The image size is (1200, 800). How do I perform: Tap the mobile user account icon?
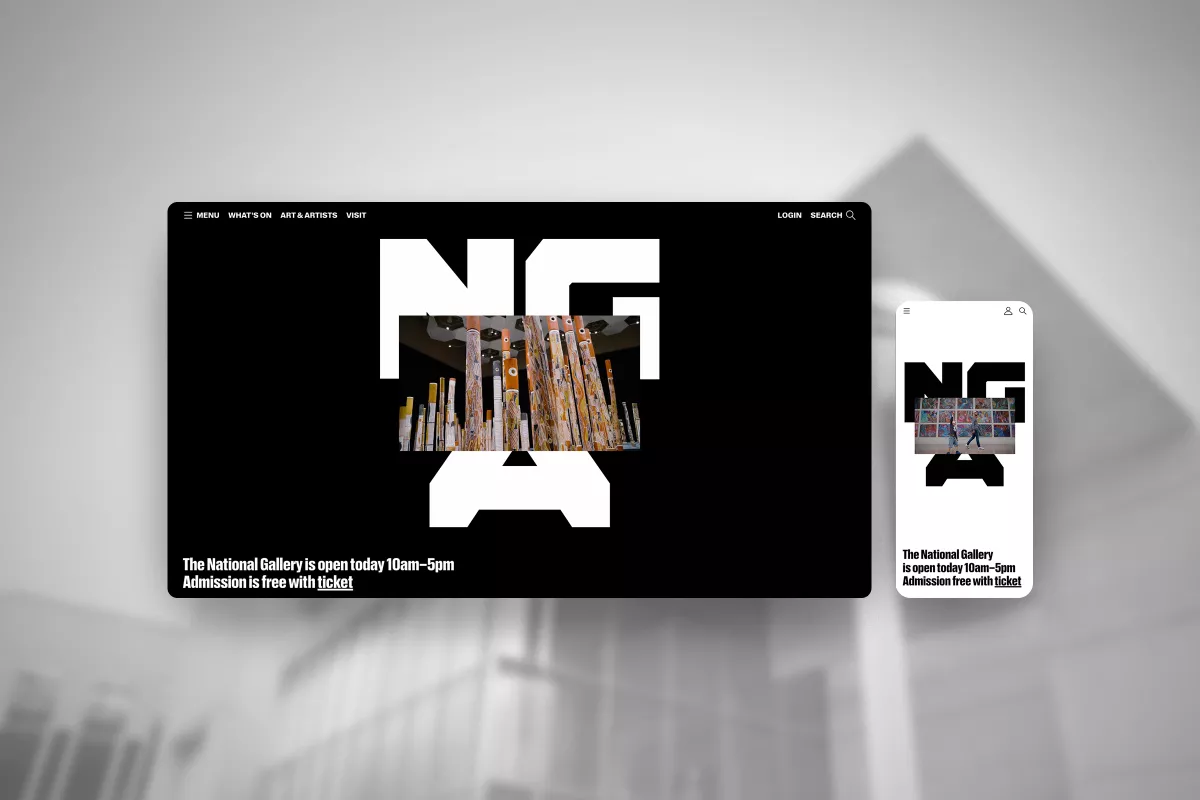pos(1008,311)
